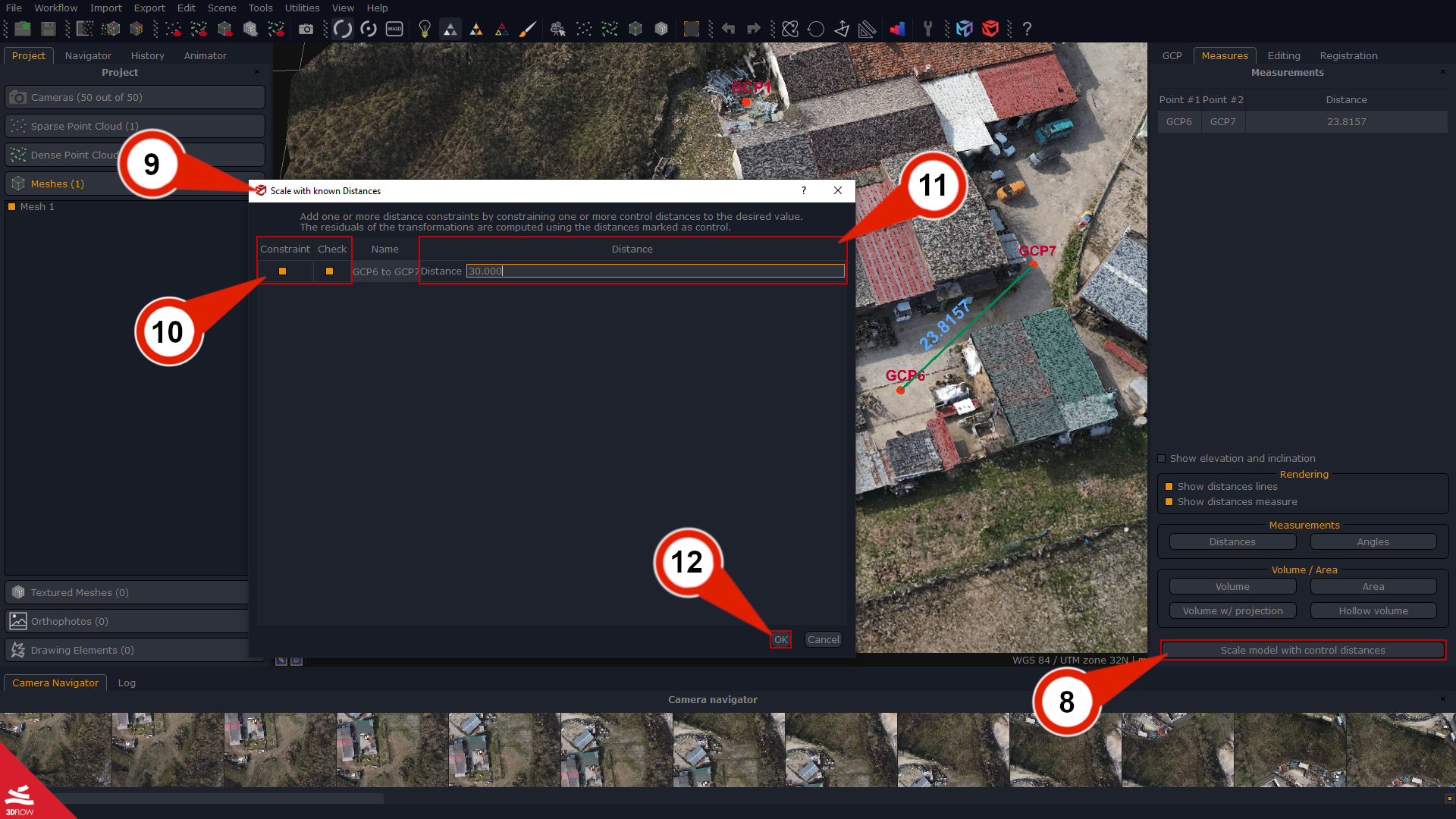This screenshot has height=819, width=1456.
Task: Open the Log tab
Action: [x=127, y=682]
